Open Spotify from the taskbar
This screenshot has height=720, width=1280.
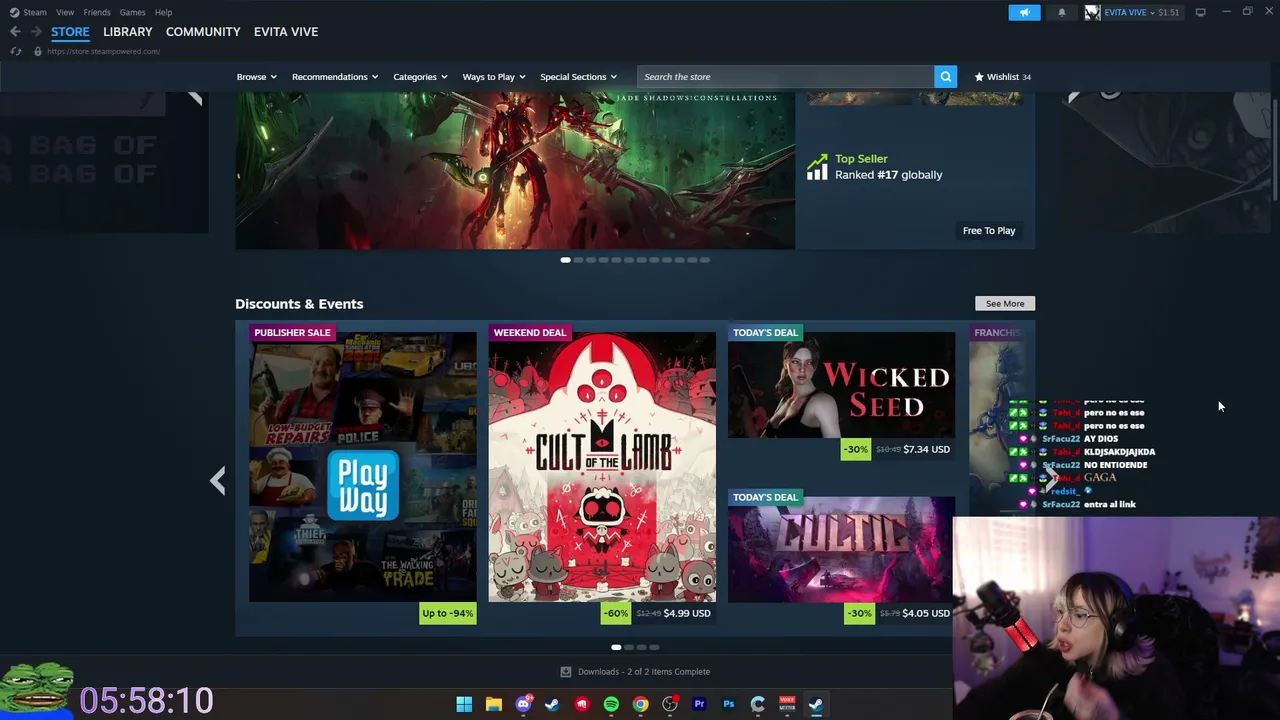pyautogui.click(x=611, y=704)
